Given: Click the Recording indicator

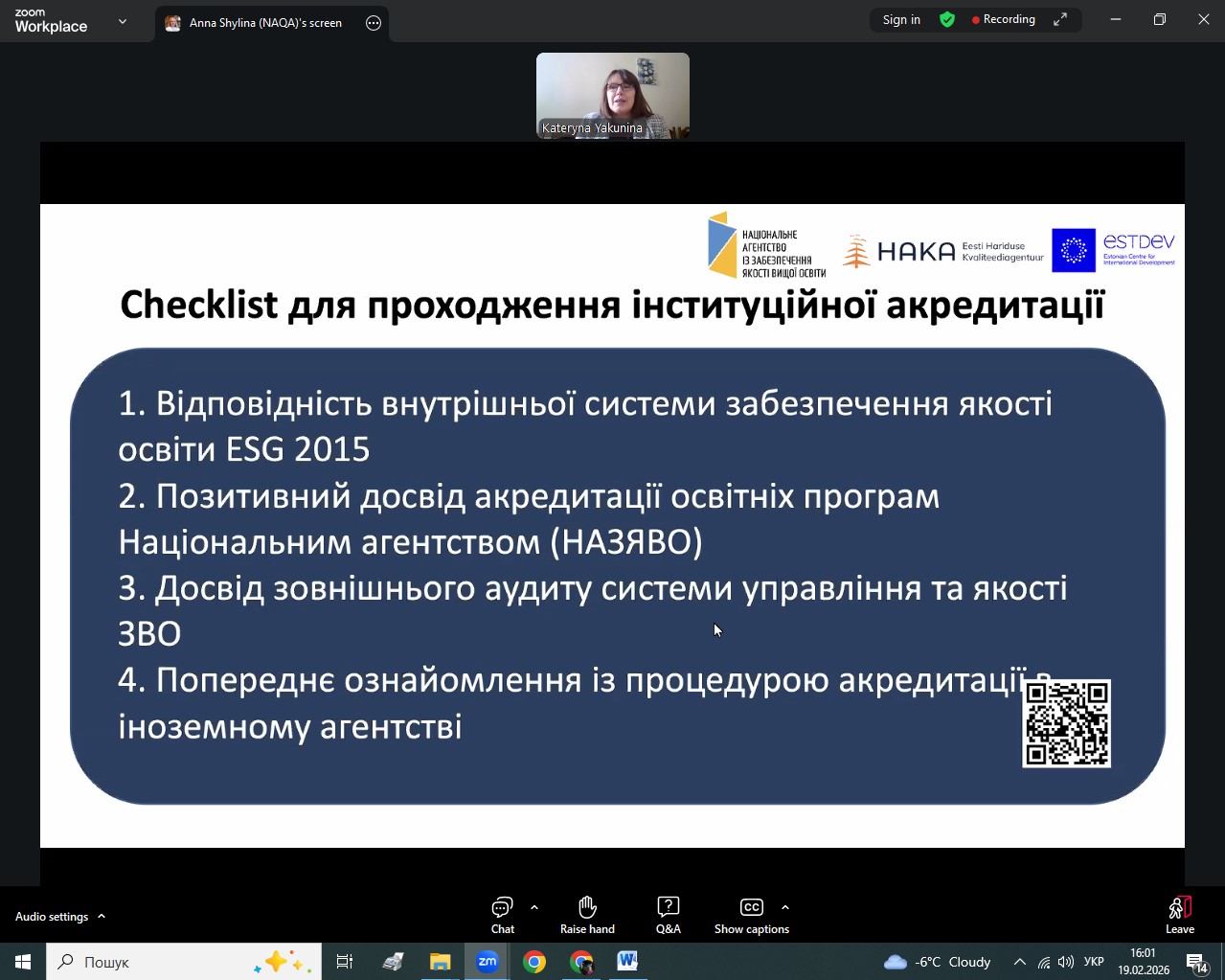Looking at the screenshot, I should pyautogui.click(x=1004, y=20).
